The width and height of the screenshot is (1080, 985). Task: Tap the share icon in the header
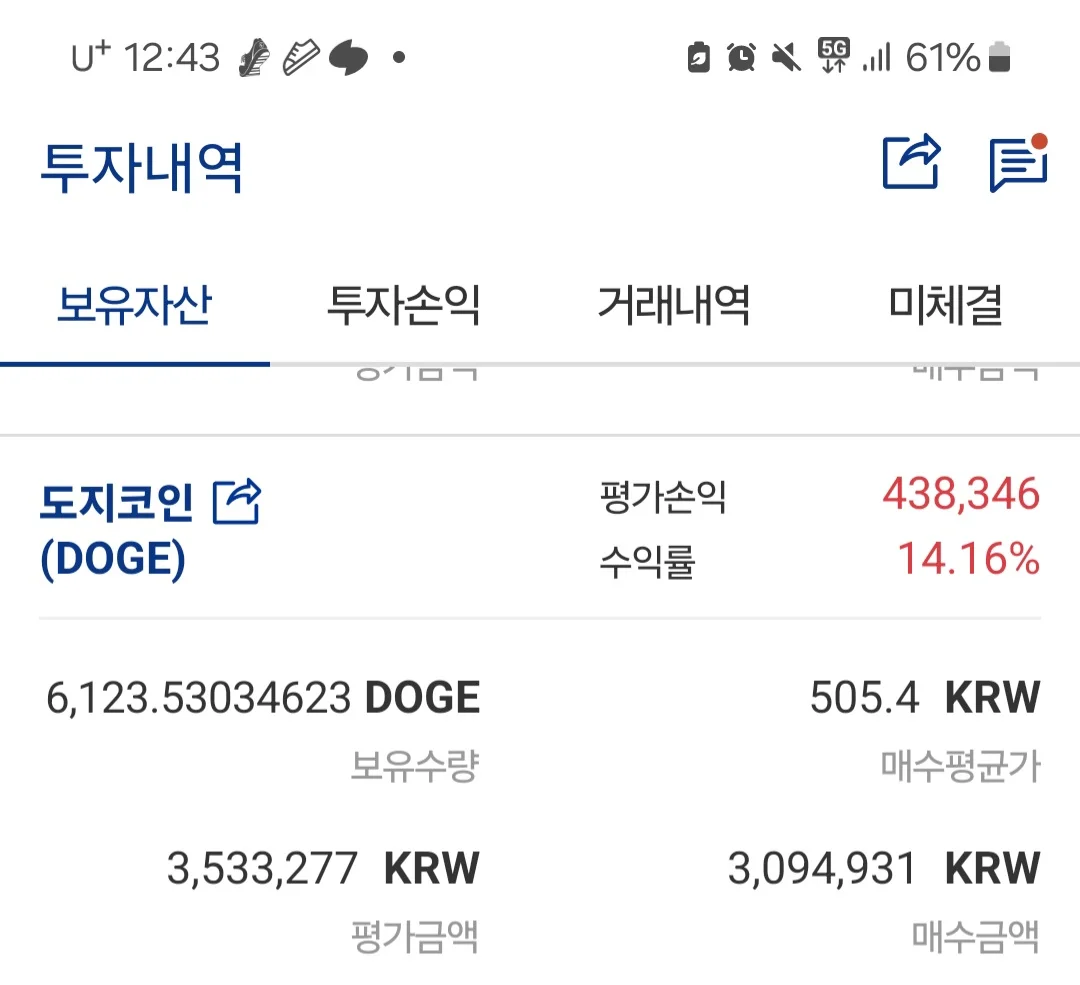(911, 162)
